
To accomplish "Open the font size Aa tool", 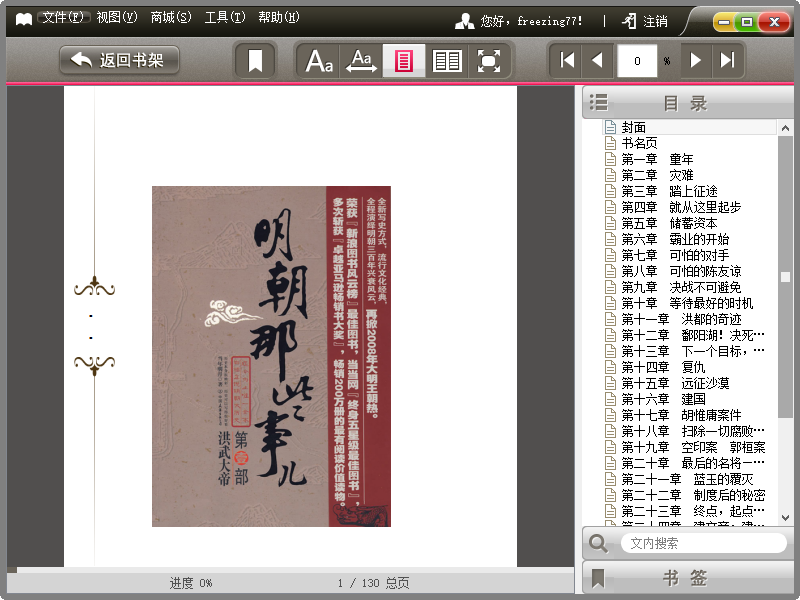I will point(318,61).
